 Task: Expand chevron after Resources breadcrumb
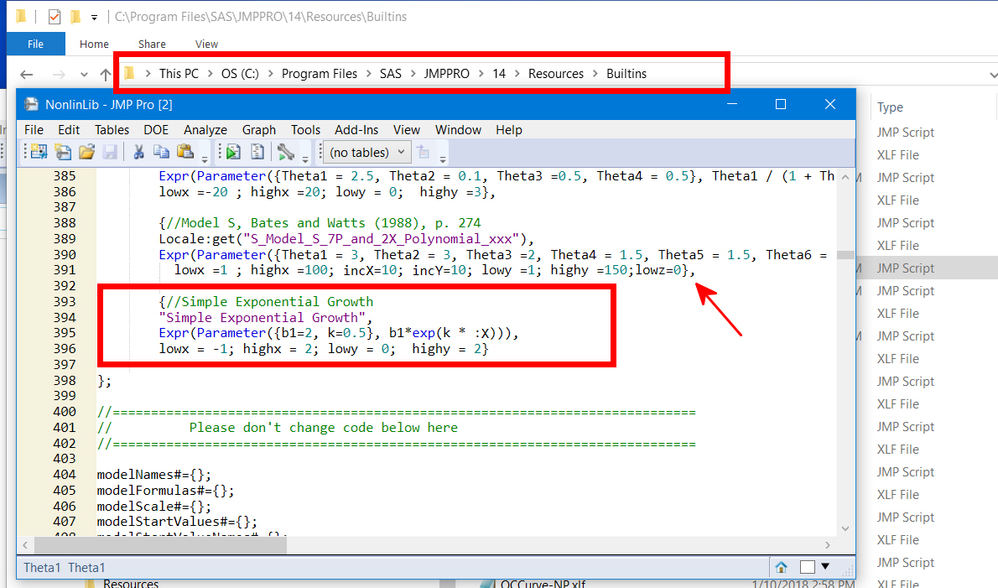click(x=595, y=74)
